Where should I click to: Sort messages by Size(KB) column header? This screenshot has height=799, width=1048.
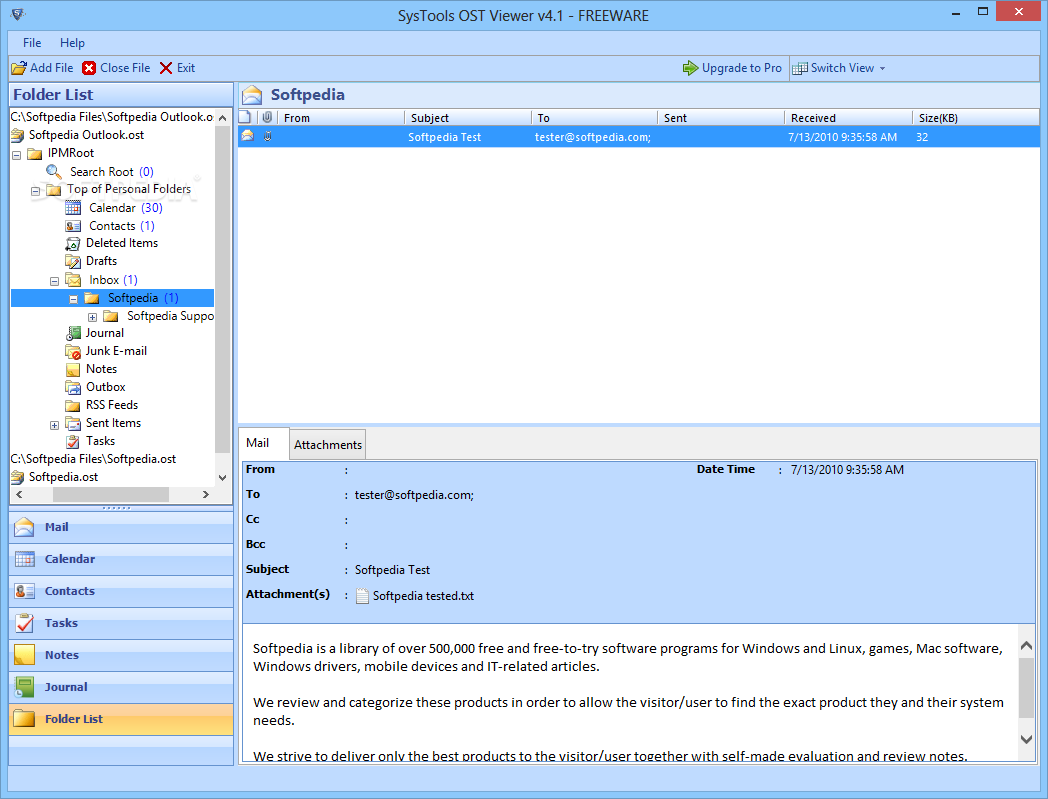(x=976, y=118)
